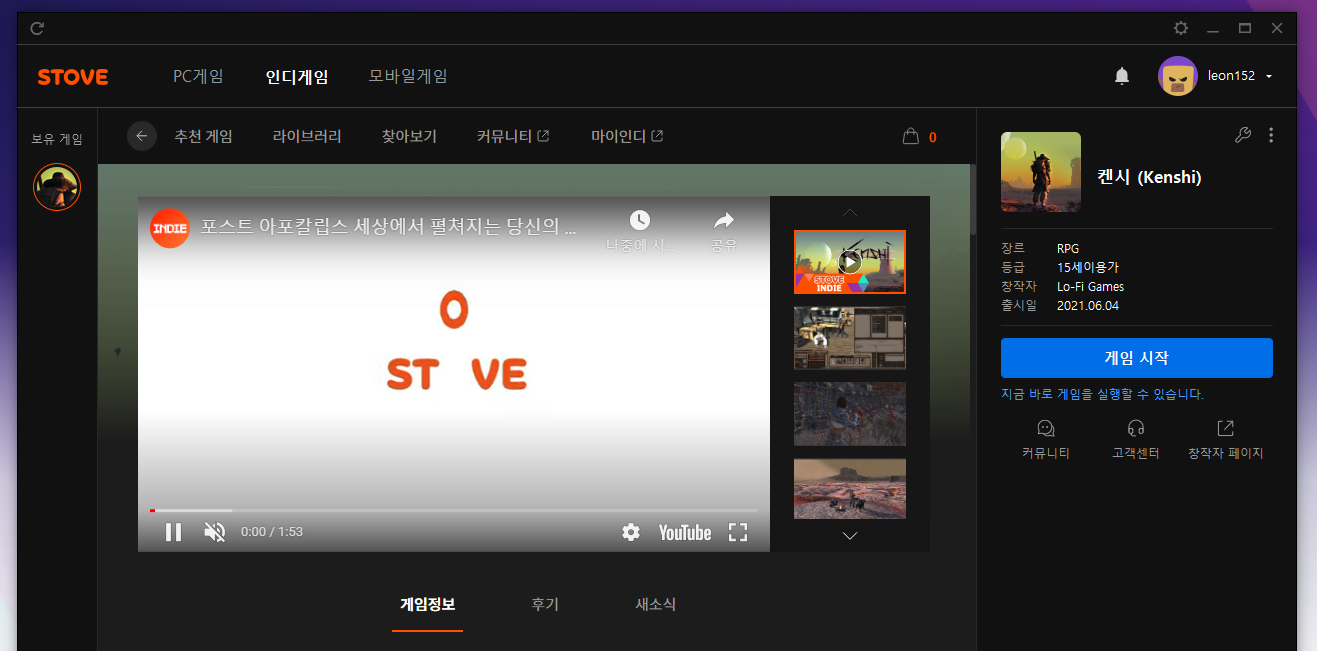Switch to the 후기 tab
This screenshot has width=1317, height=651.
click(545, 604)
